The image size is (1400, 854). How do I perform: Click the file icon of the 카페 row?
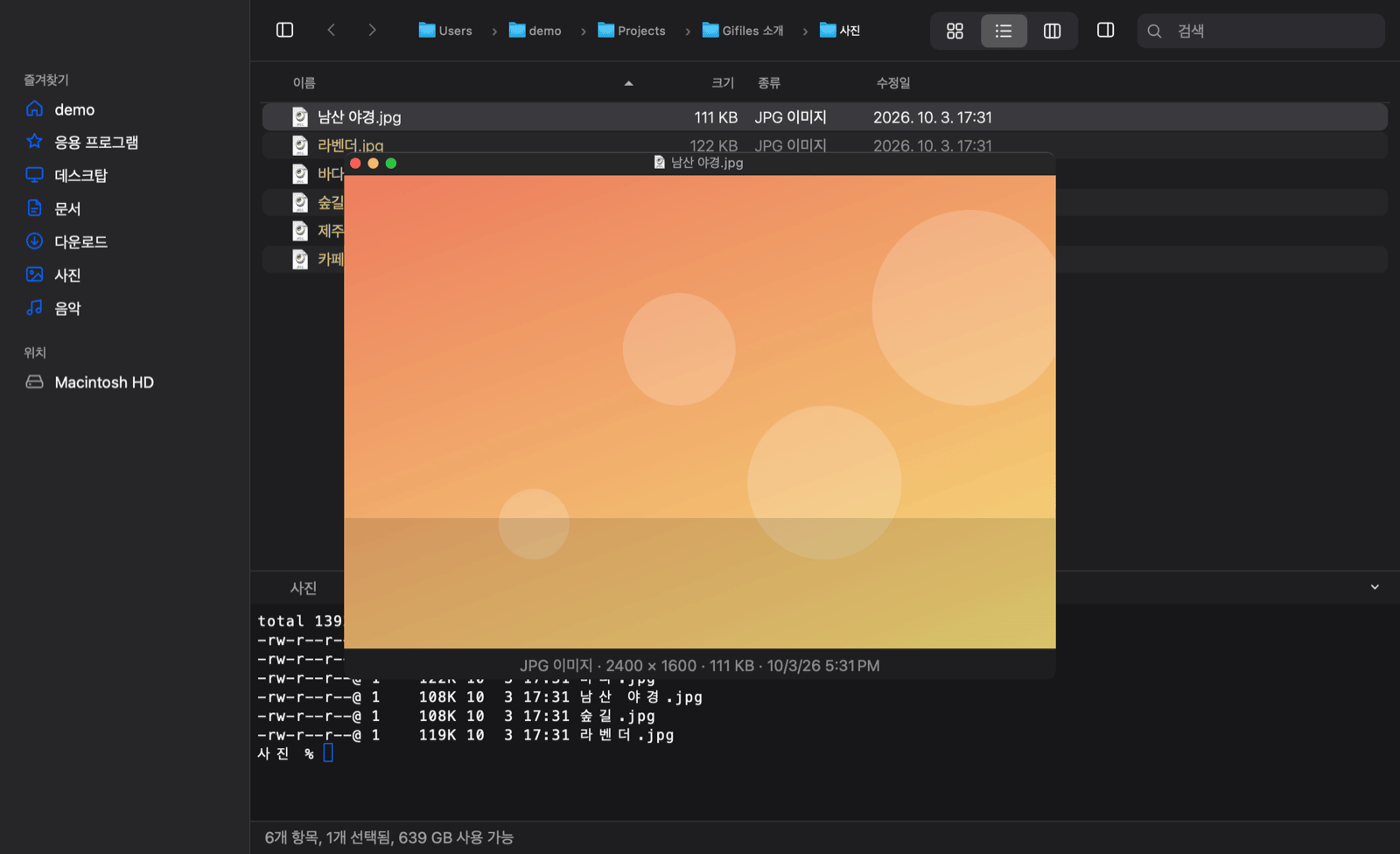coord(300,260)
